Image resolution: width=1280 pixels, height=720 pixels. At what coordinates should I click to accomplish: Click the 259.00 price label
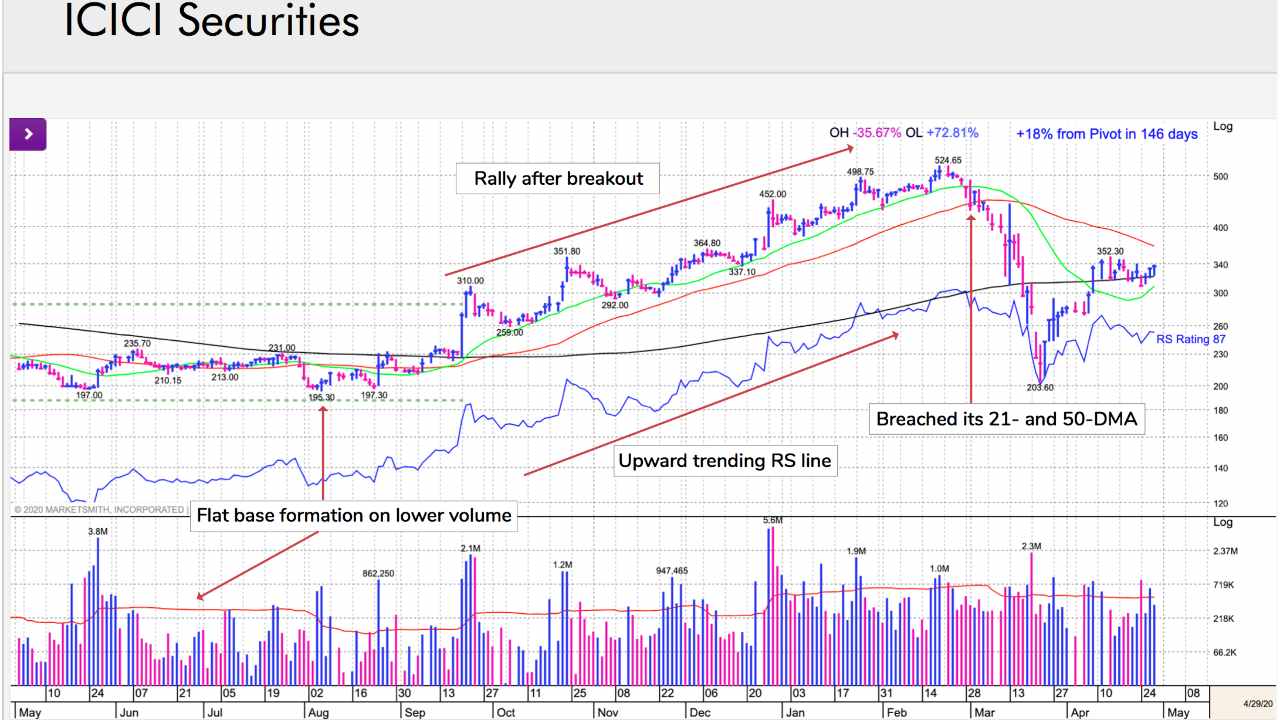509,332
